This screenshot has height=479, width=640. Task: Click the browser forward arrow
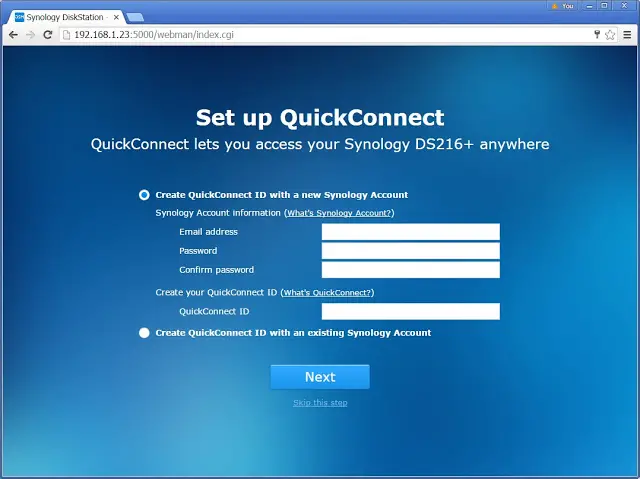pyautogui.click(x=30, y=35)
